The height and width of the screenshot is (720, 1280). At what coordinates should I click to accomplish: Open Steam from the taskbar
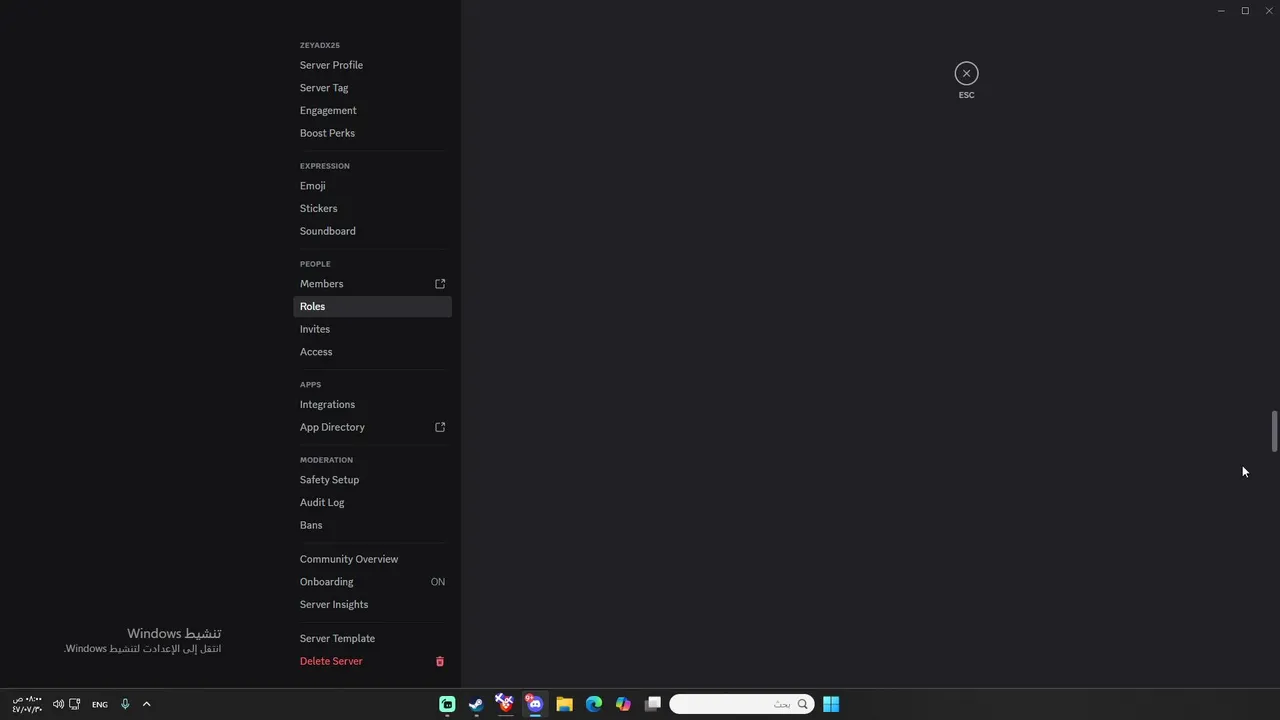[476, 704]
